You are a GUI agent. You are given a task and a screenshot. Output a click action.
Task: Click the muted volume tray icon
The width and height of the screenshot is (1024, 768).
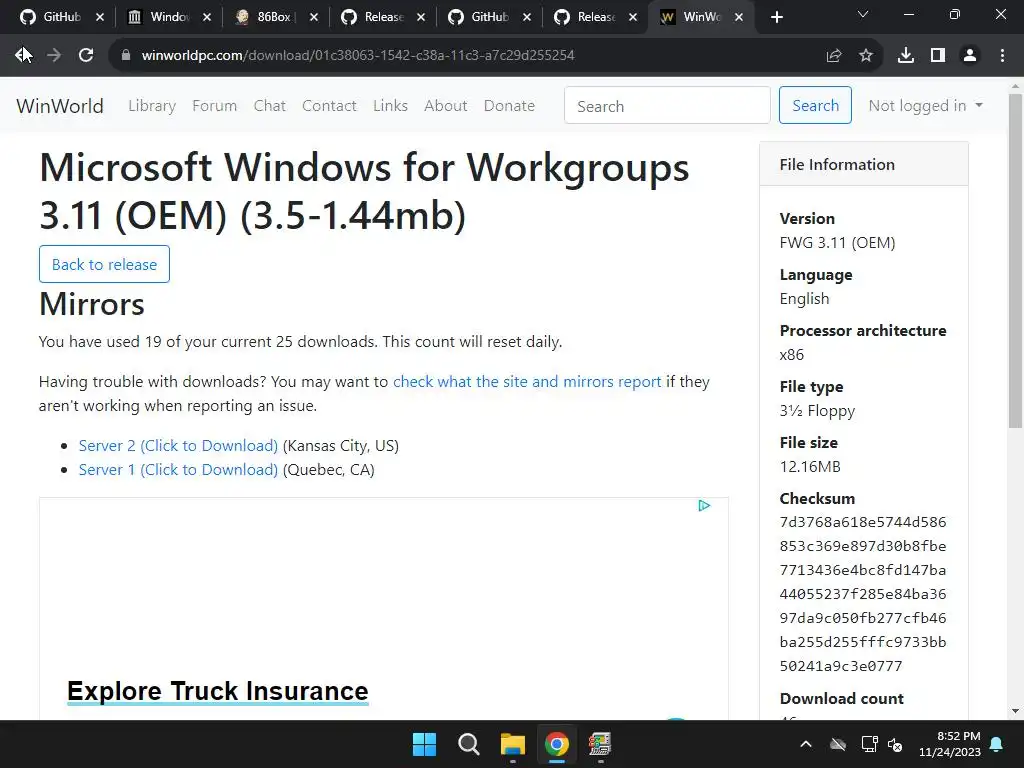[895, 744]
